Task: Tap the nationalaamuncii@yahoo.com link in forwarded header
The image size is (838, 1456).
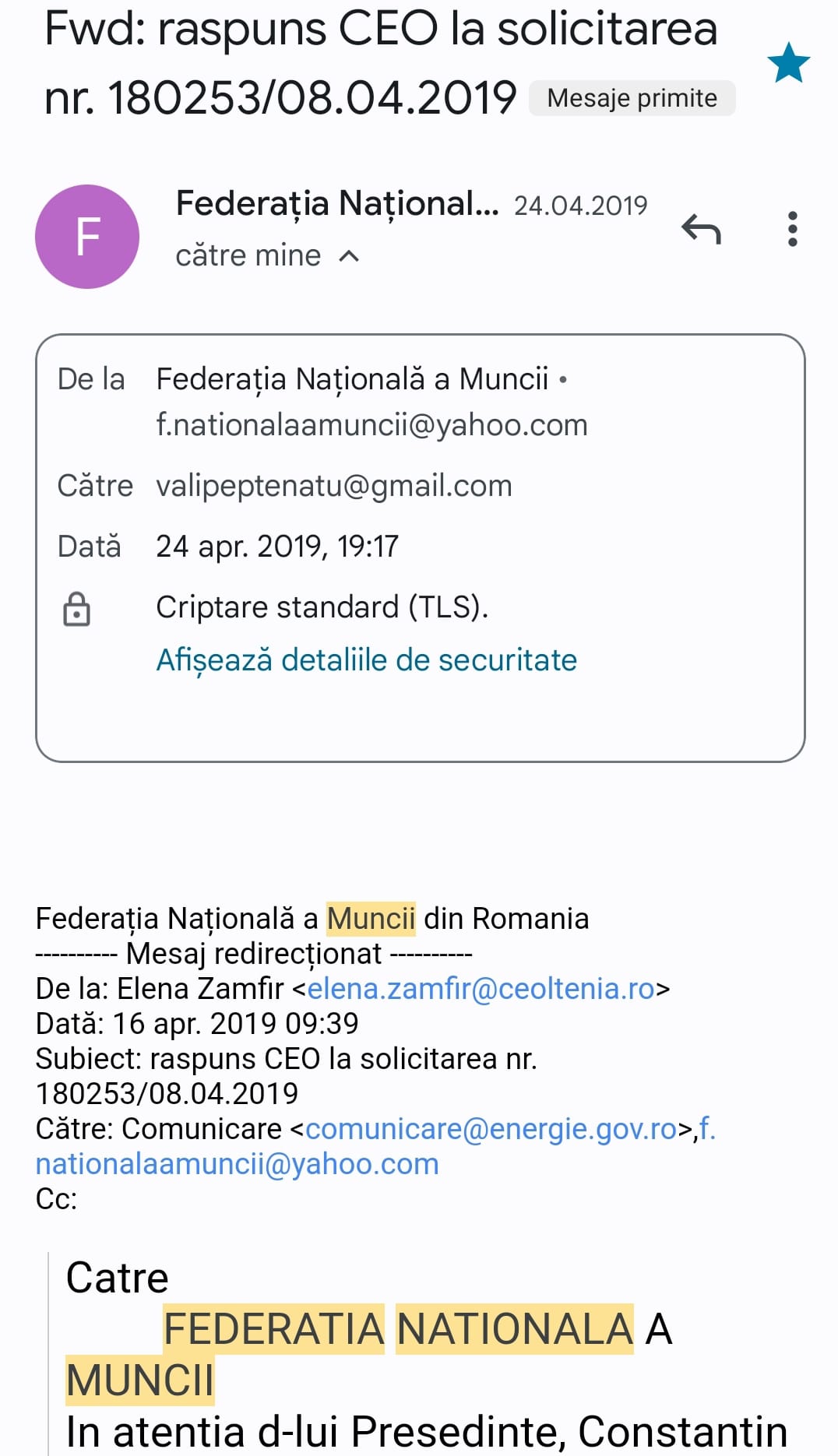Action: click(x=237, y=1164)
